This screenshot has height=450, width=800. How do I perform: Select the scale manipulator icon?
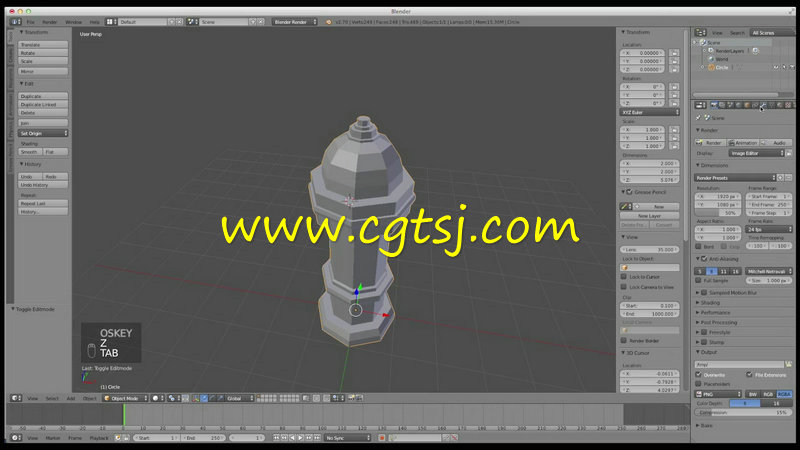point(220,398)
